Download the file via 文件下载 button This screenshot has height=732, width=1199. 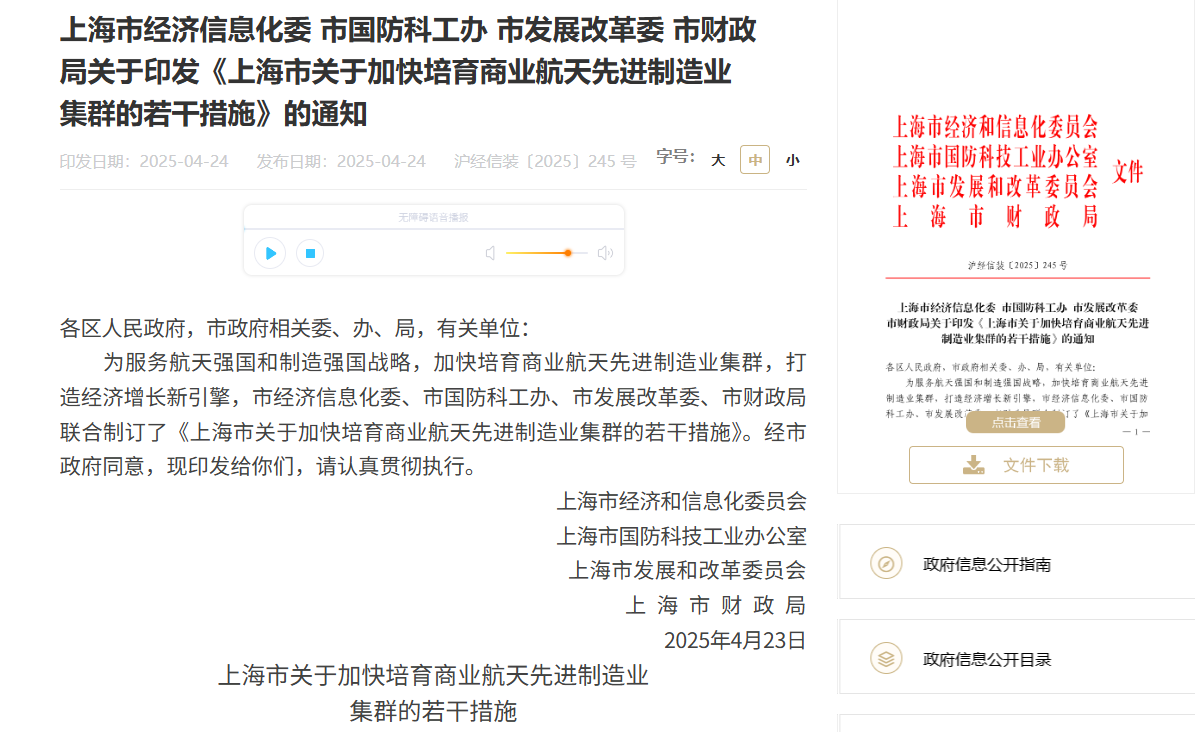[1016, 465]
